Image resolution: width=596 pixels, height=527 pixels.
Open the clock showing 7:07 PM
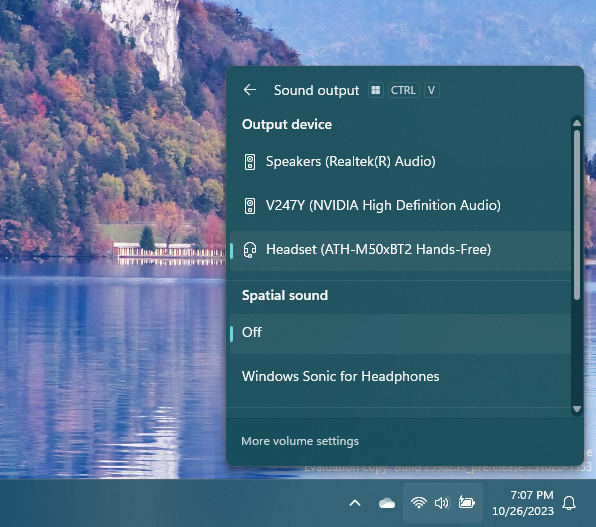[523, 503]
